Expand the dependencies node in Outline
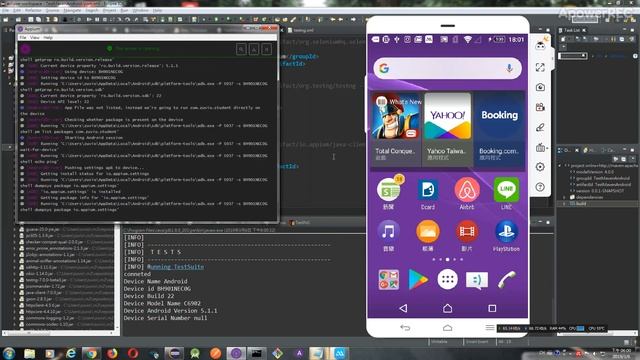Screen dimensions: 640x360 pos(565,197)
